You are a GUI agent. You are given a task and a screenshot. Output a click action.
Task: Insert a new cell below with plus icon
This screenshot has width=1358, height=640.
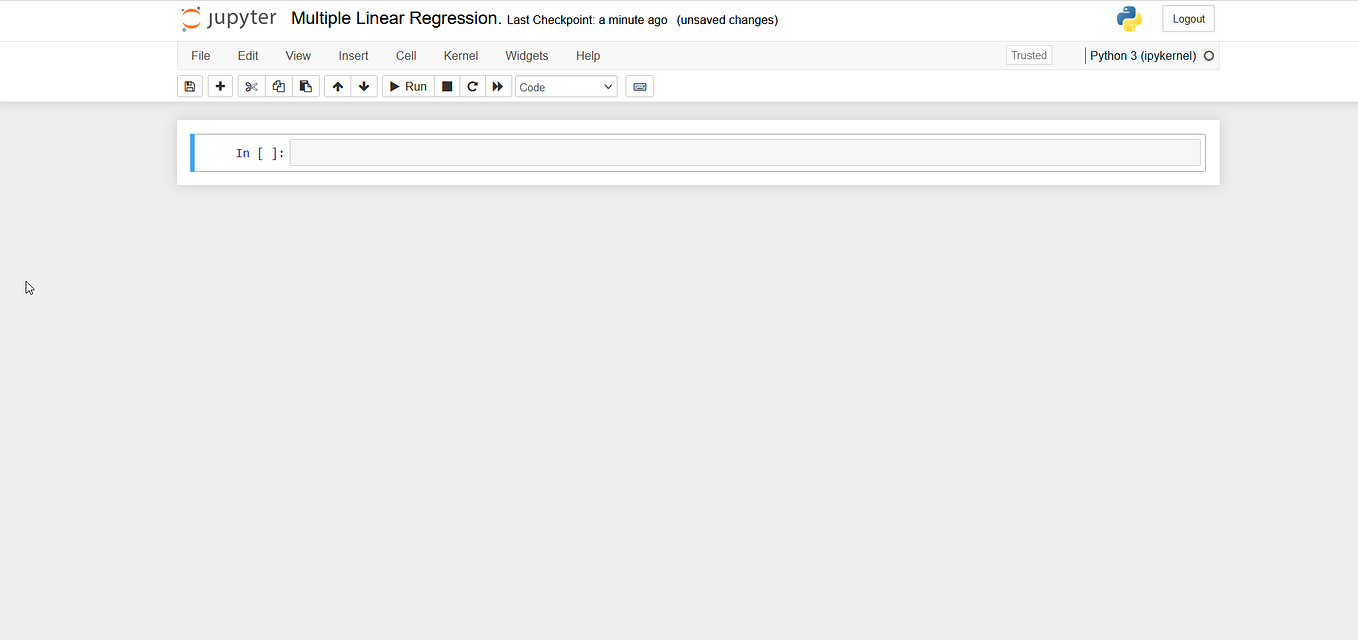pyautogui.click(x=219, y=86)
